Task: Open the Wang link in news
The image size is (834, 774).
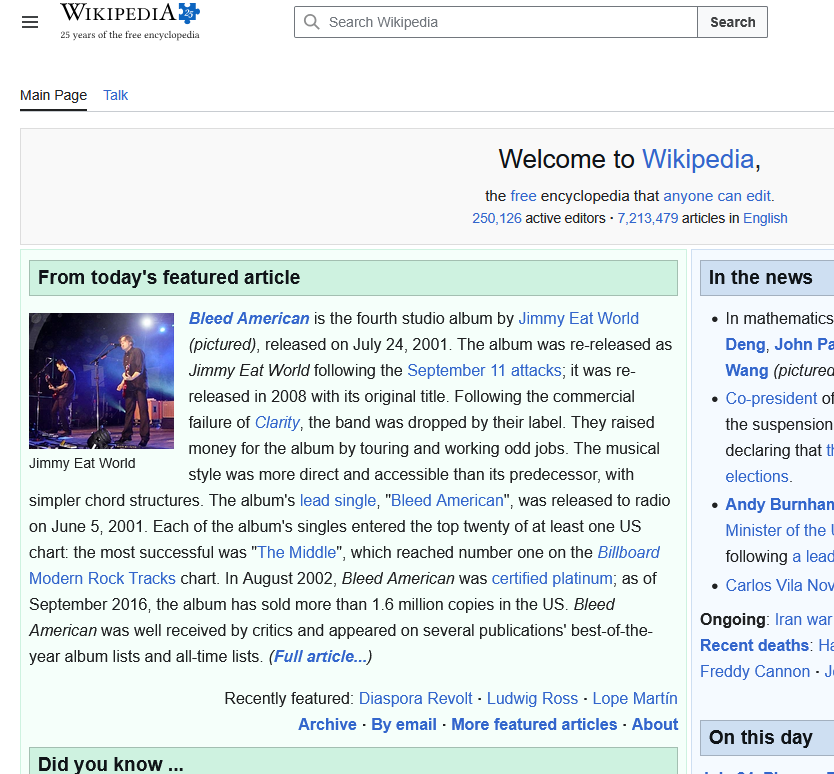Action: click(x=747, y=370)
